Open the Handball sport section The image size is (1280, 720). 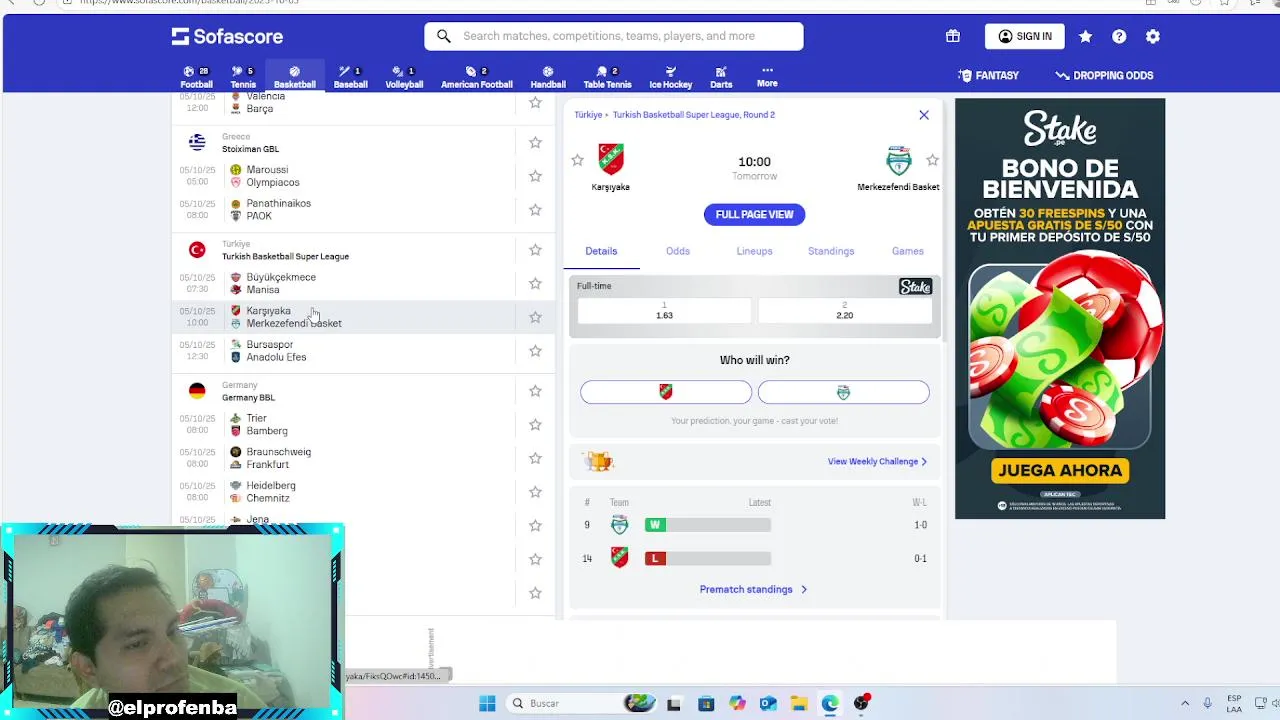point(547,77)
